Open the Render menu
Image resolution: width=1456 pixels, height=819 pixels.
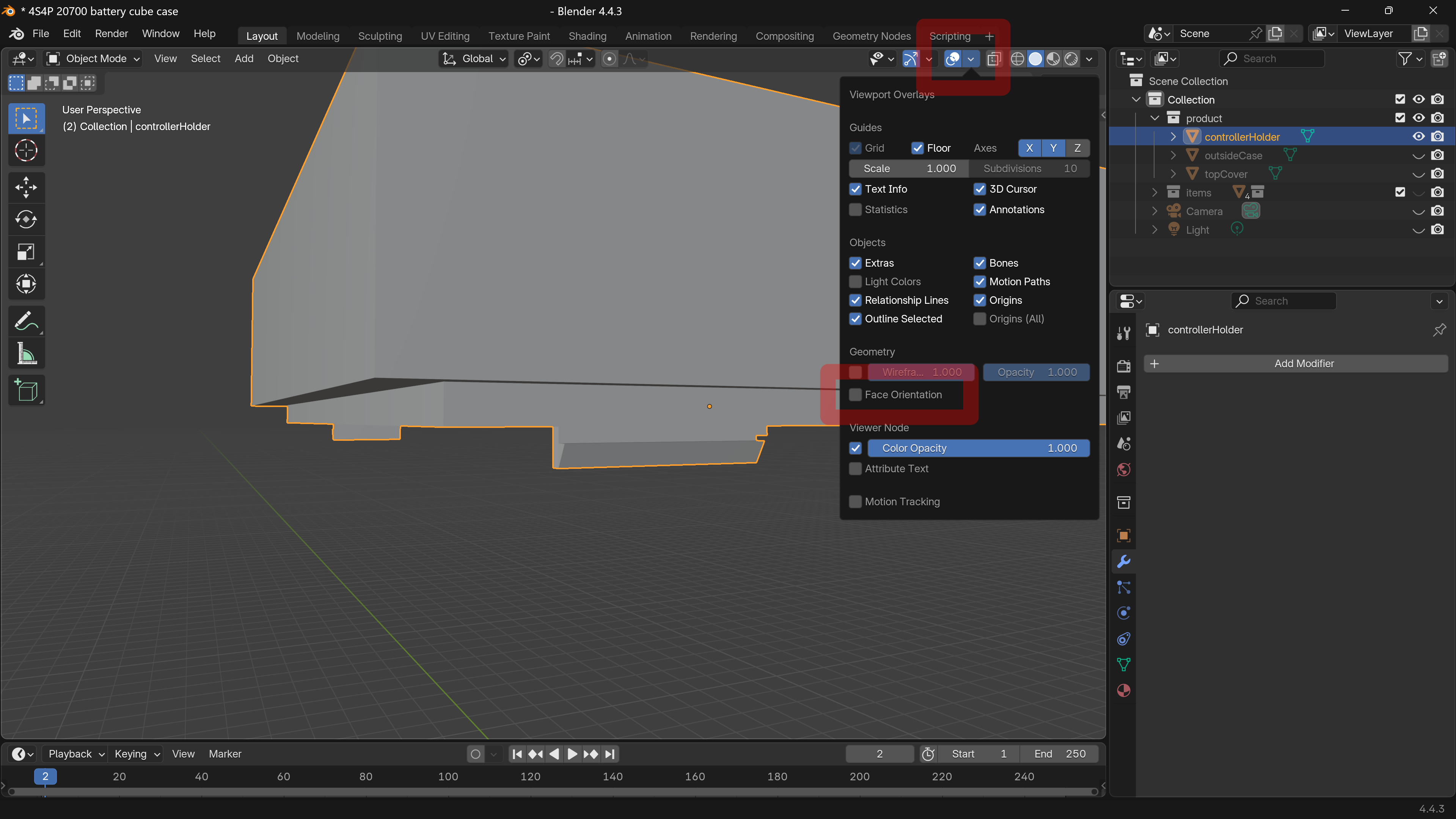[112, 33]
